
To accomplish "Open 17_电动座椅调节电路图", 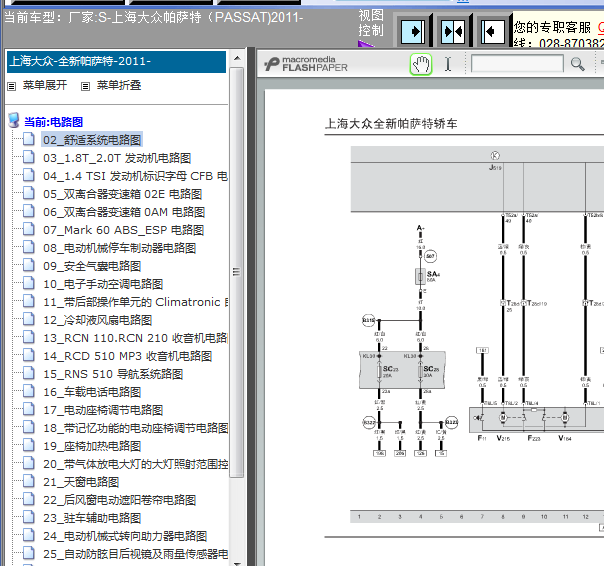I will point(103,410).
